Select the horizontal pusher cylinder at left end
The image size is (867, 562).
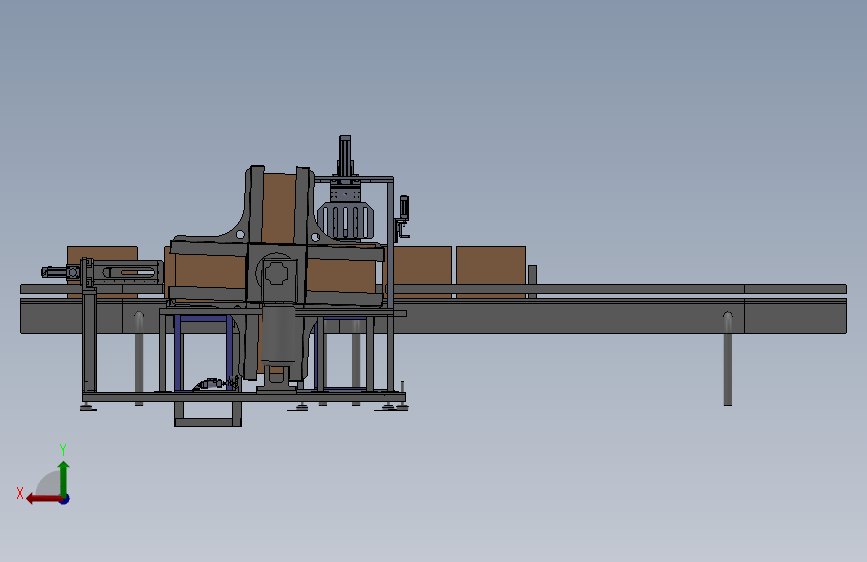[x=62, y=272]
